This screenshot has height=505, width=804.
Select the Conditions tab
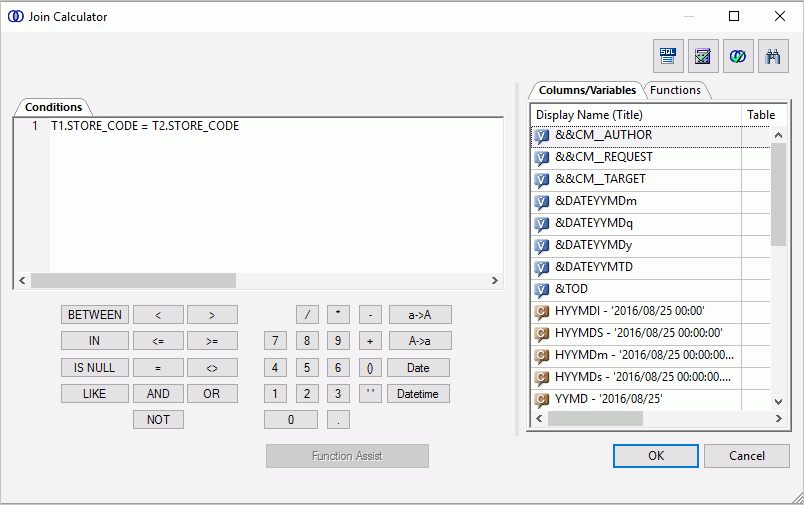coord(53,107)
